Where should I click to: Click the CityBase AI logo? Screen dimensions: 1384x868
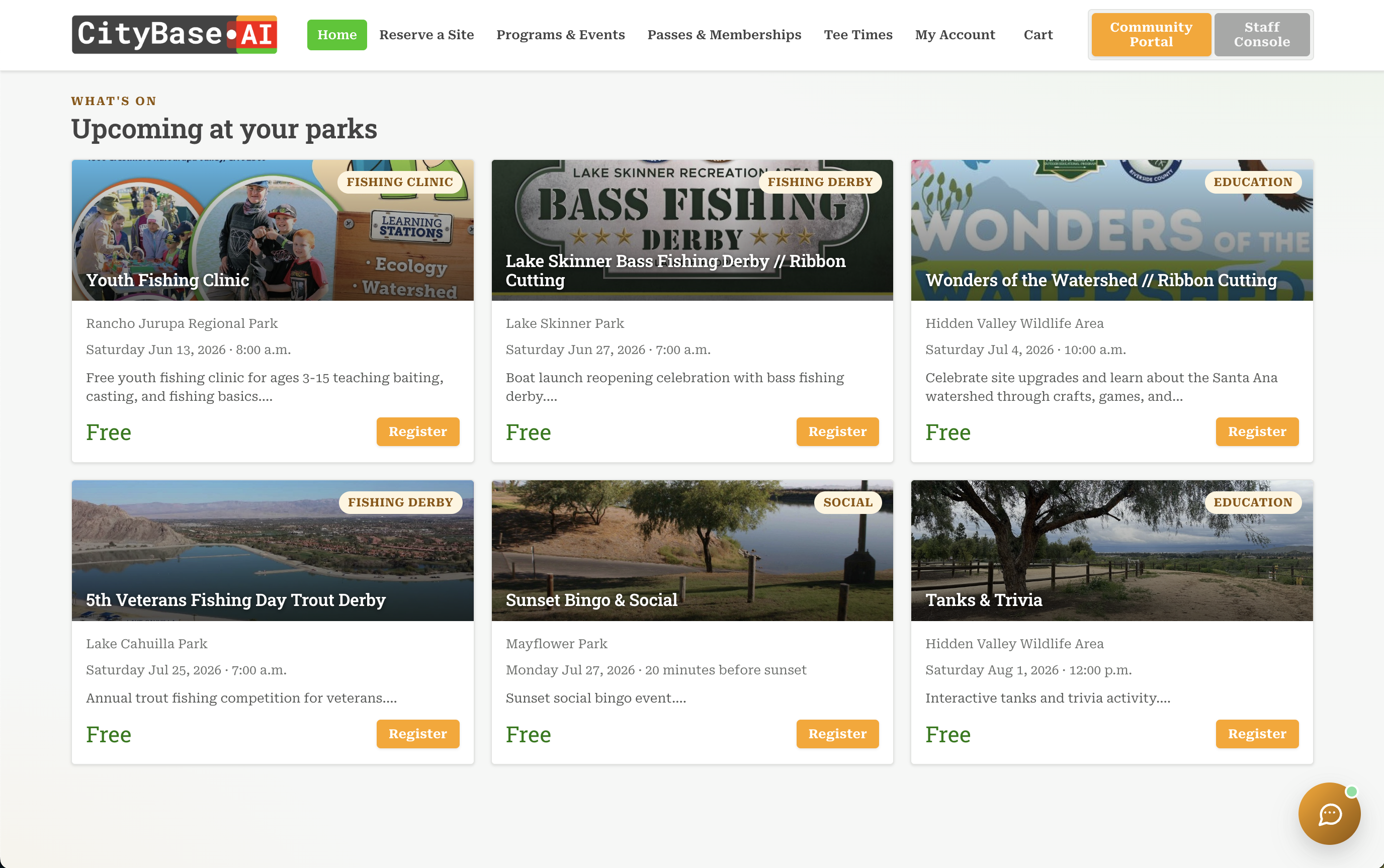click(x=175, y=34)
